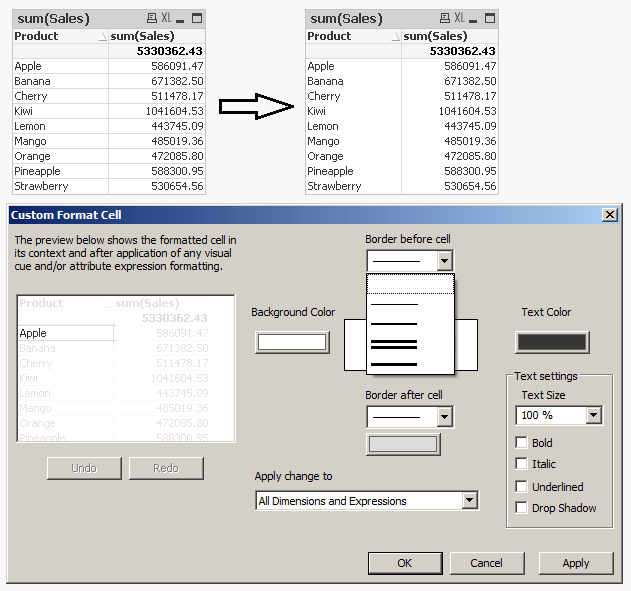Close the Custom Format Cell dialog
The image size is (631, 591).
(x=610, y=215)
